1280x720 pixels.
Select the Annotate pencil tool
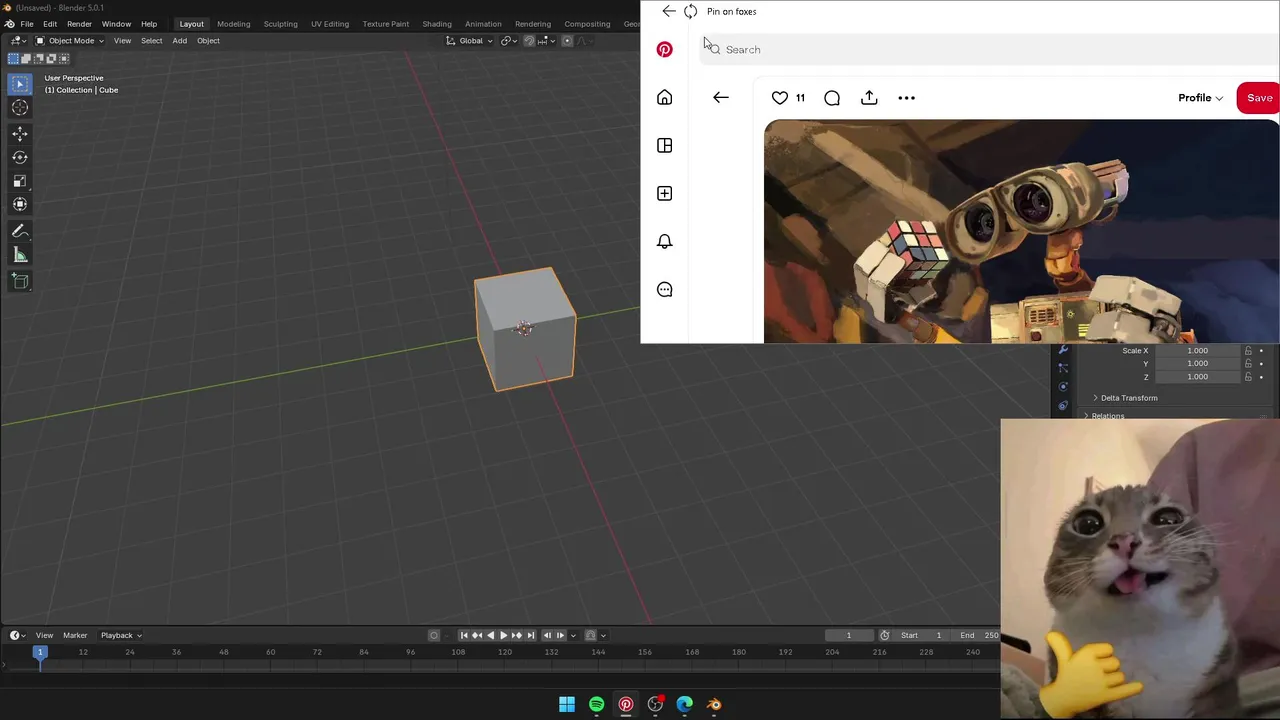[x=20, y=231]
